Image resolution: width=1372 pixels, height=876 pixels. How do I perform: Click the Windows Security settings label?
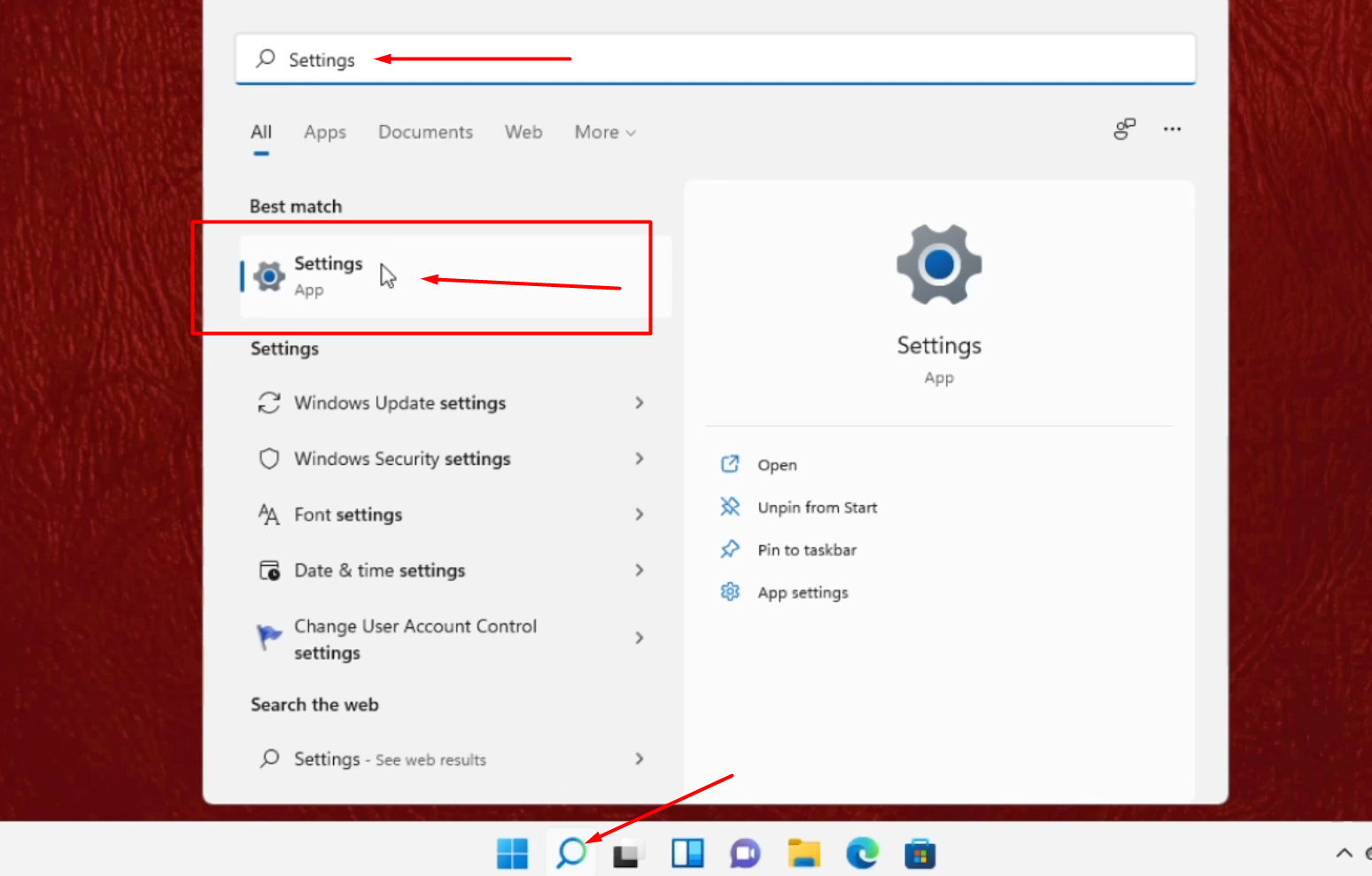[403, 459]
